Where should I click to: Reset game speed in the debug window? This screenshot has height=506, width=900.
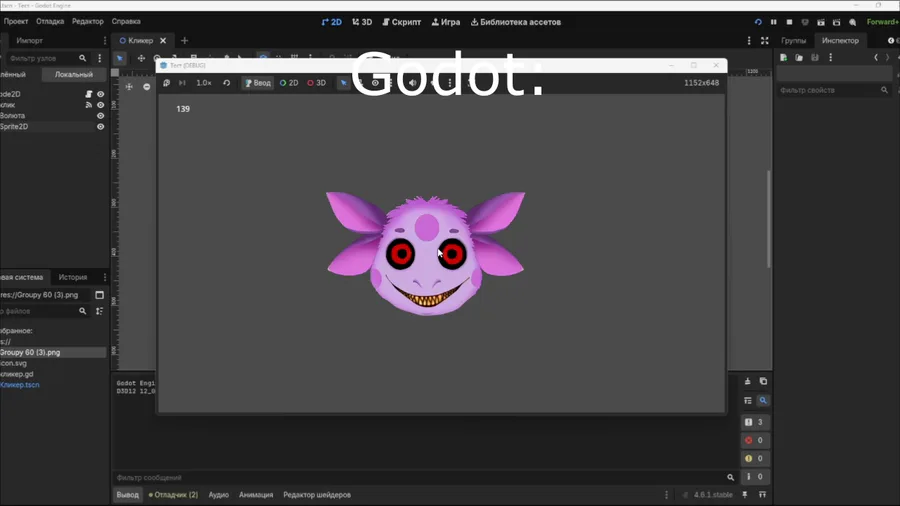point(227,83)
